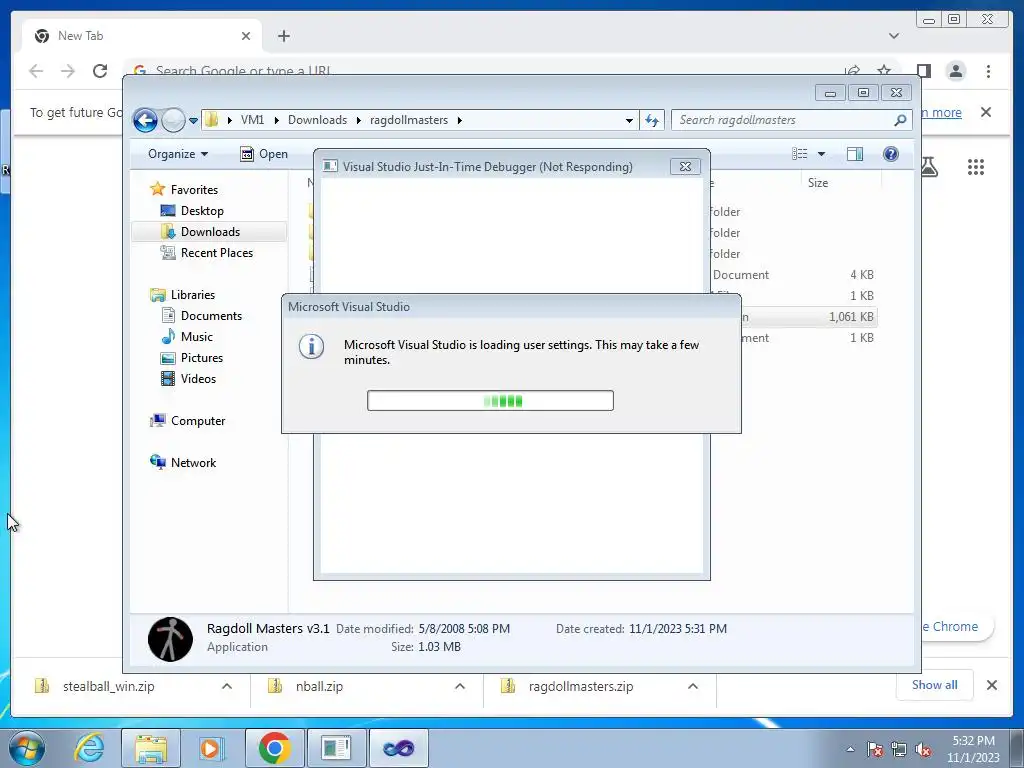This screenshot has width=1024, height=768.
Task: Open a new Chrome tab with plus button
Action: click(283, 36)
